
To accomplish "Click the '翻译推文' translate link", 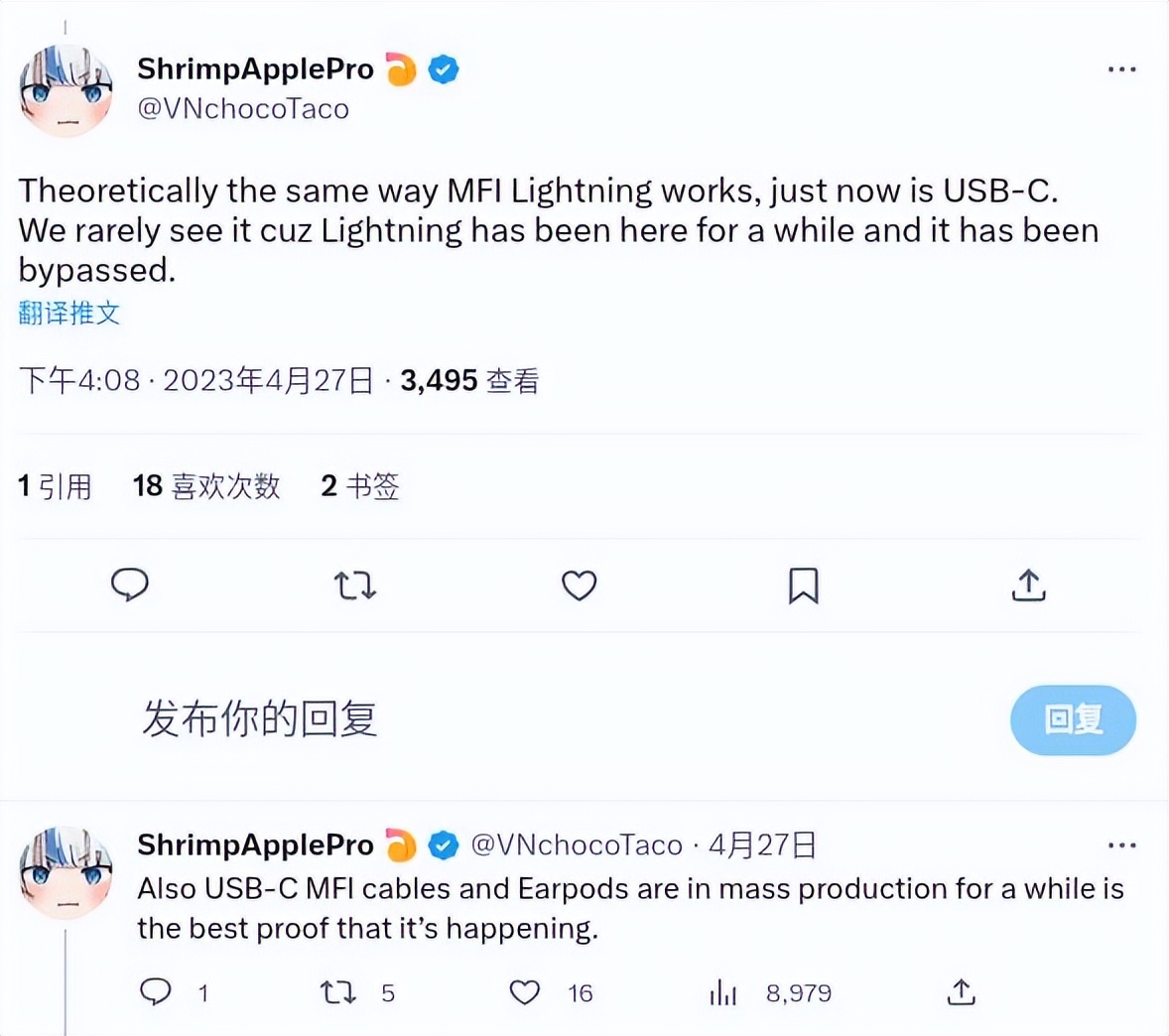I will [x=68, y=314].
